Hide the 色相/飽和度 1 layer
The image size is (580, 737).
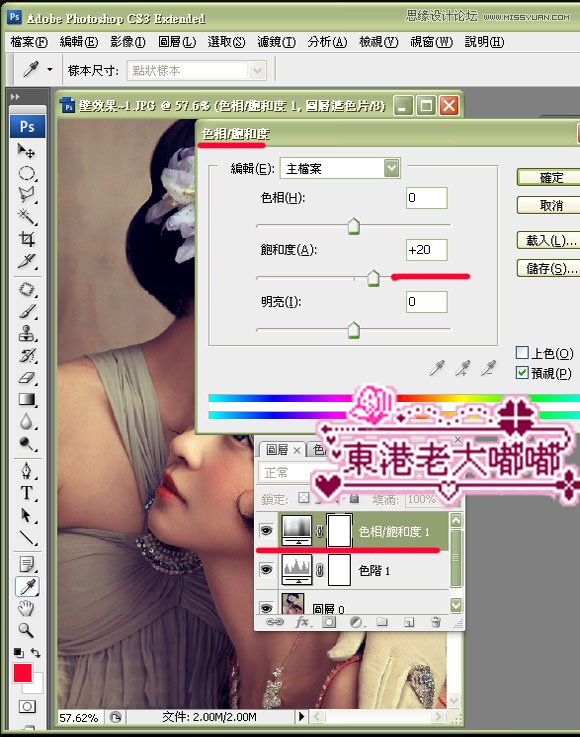coord(266,531)
